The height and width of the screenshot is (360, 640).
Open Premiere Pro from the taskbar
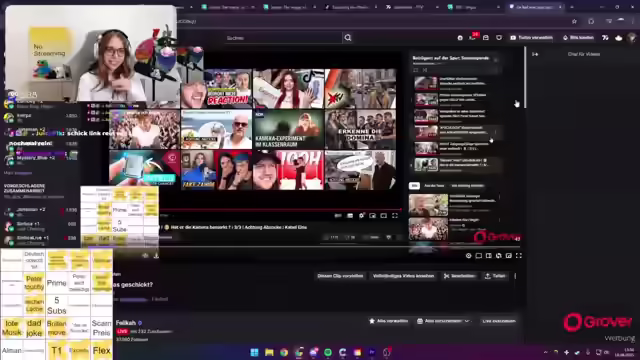(x=372, y=352)
